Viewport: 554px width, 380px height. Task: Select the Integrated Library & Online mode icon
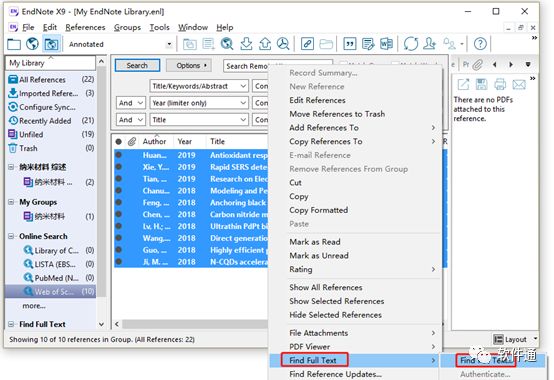coord(51,44)
